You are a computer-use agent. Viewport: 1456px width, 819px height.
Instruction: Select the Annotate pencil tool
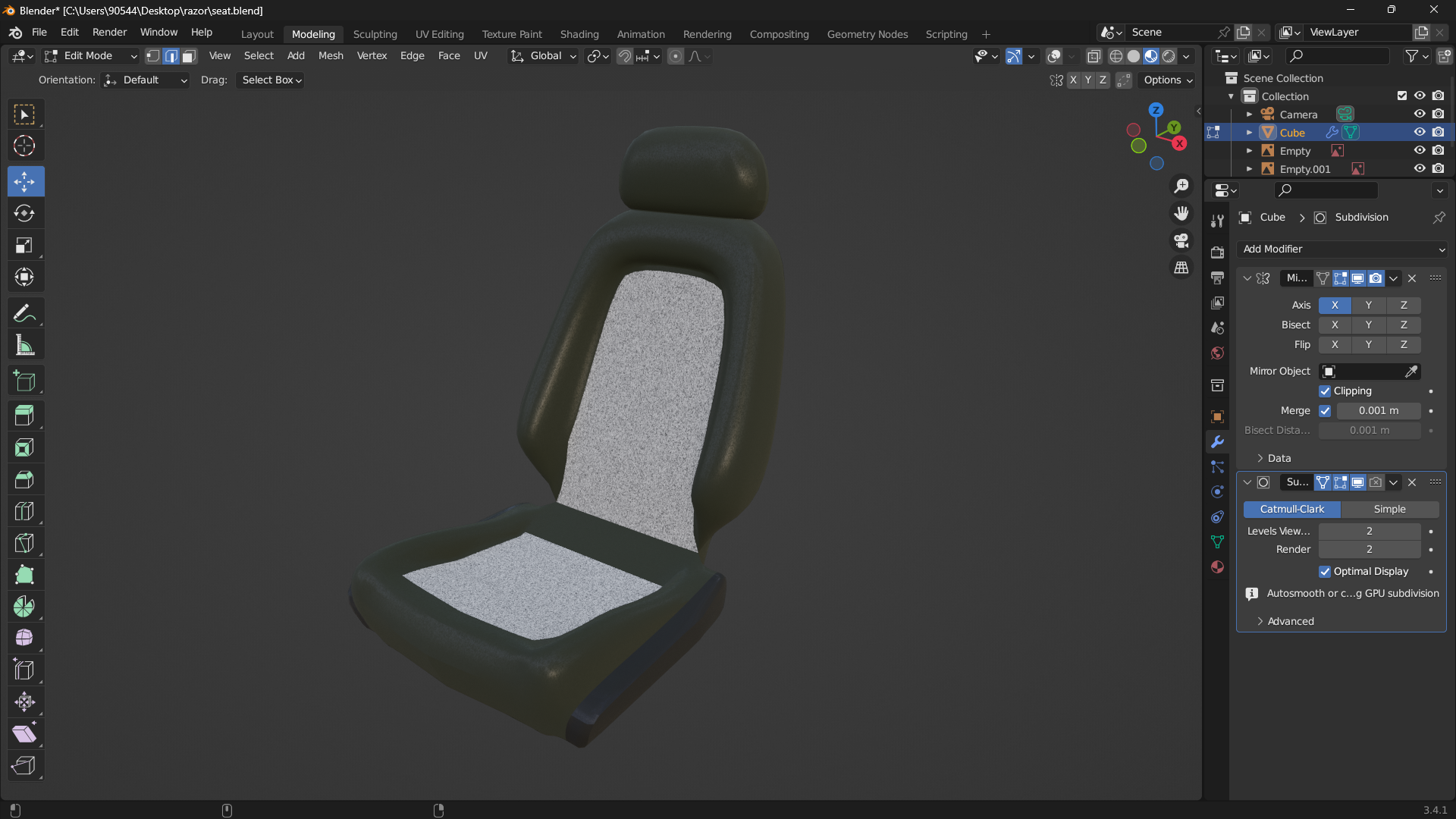[x=24, y=313]
